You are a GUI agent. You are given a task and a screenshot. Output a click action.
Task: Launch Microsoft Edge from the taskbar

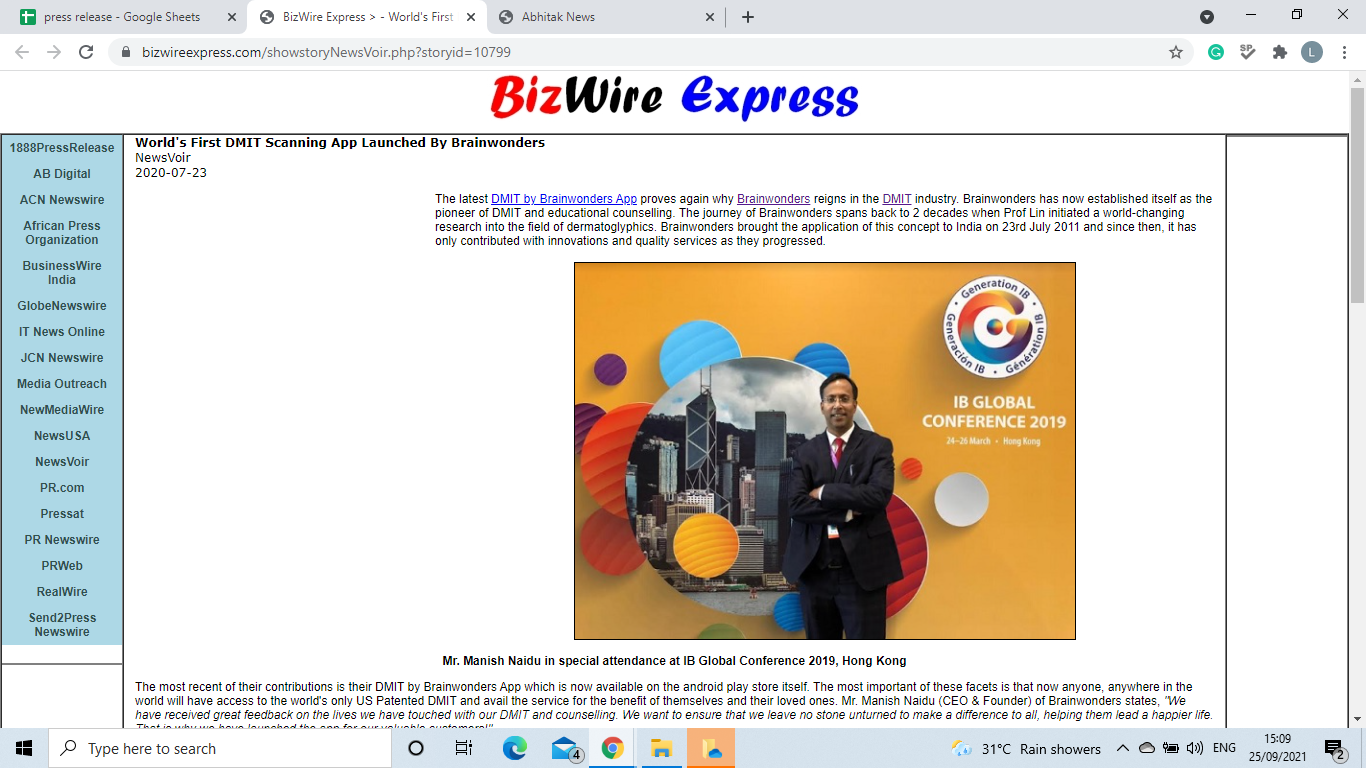[514, 748]
